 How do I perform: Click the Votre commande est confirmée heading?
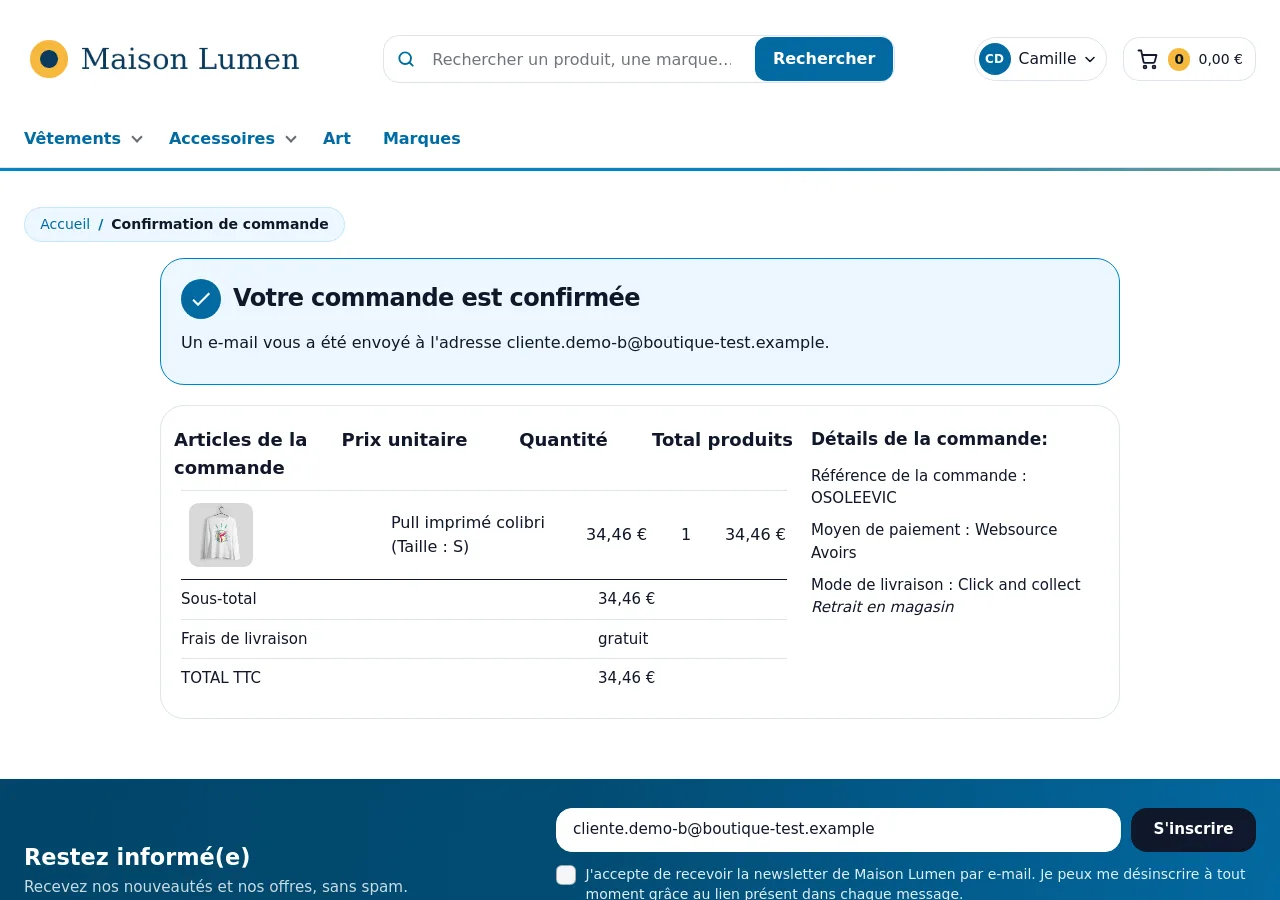[436, 298]
